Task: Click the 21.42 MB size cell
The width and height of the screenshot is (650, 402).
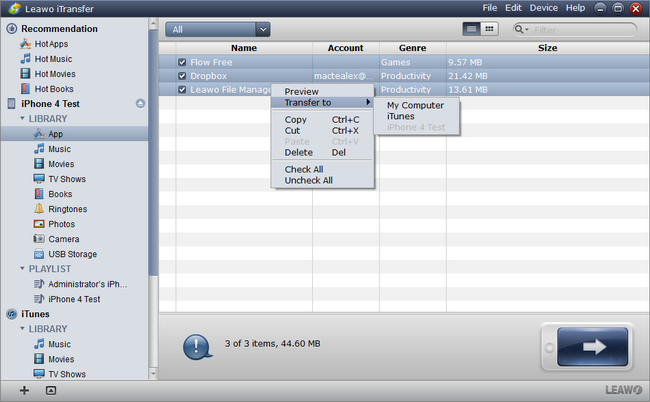Action: tap(468, 76)
